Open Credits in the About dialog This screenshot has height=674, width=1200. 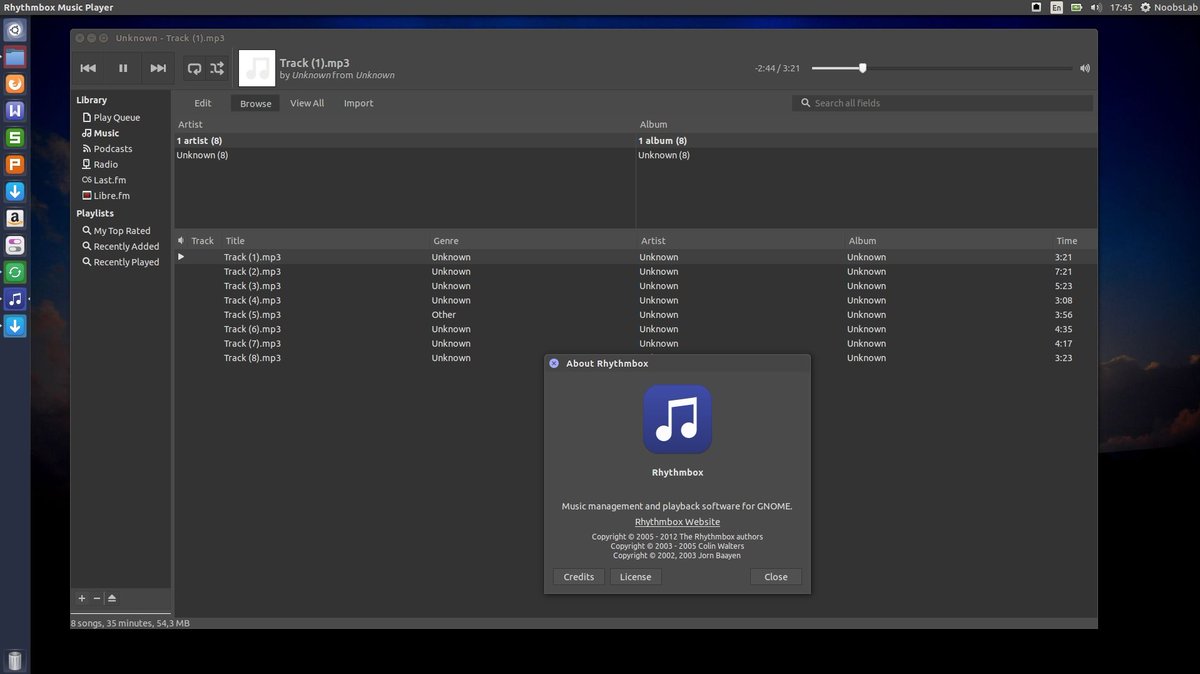pyautogui.click(x=579, y=577)
